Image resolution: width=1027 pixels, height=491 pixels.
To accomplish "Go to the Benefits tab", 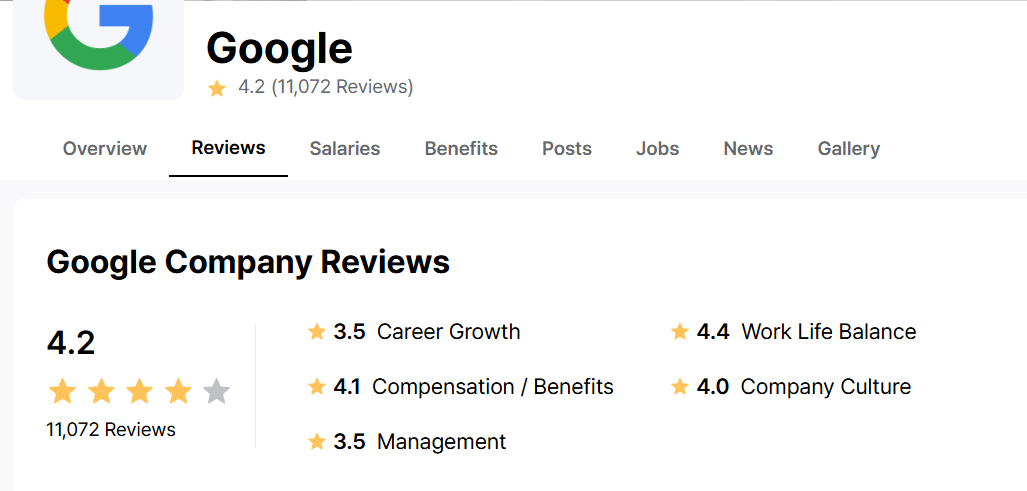I will click(x=461, y=149).
